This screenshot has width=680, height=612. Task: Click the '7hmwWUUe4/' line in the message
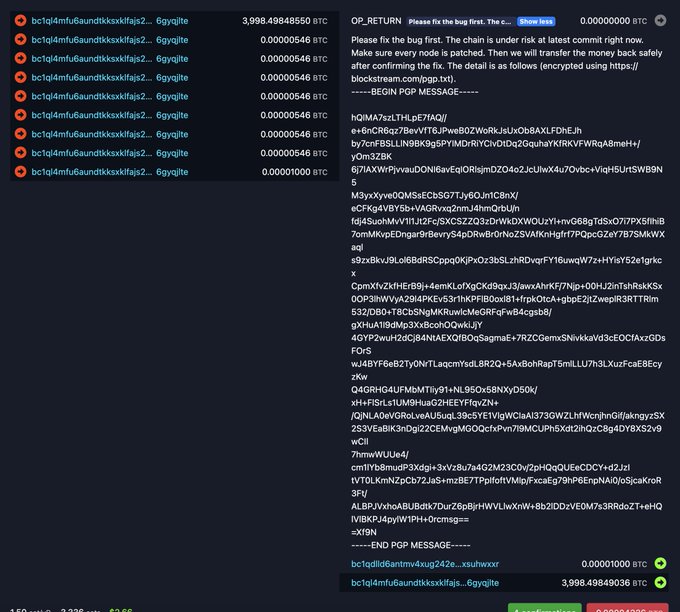(x=379, y=455)
